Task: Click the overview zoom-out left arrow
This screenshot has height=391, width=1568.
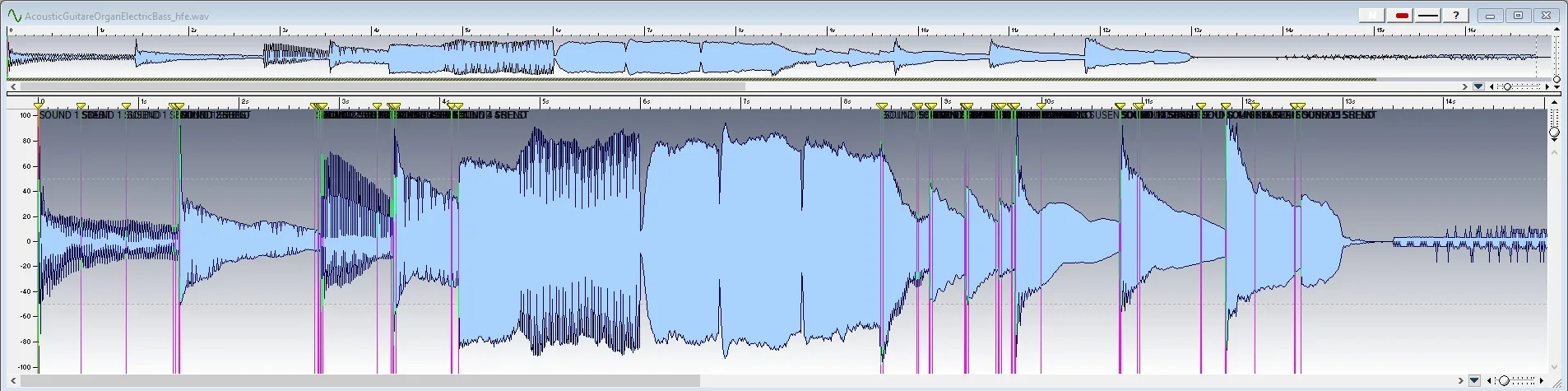Action: tap(1491, 86)
